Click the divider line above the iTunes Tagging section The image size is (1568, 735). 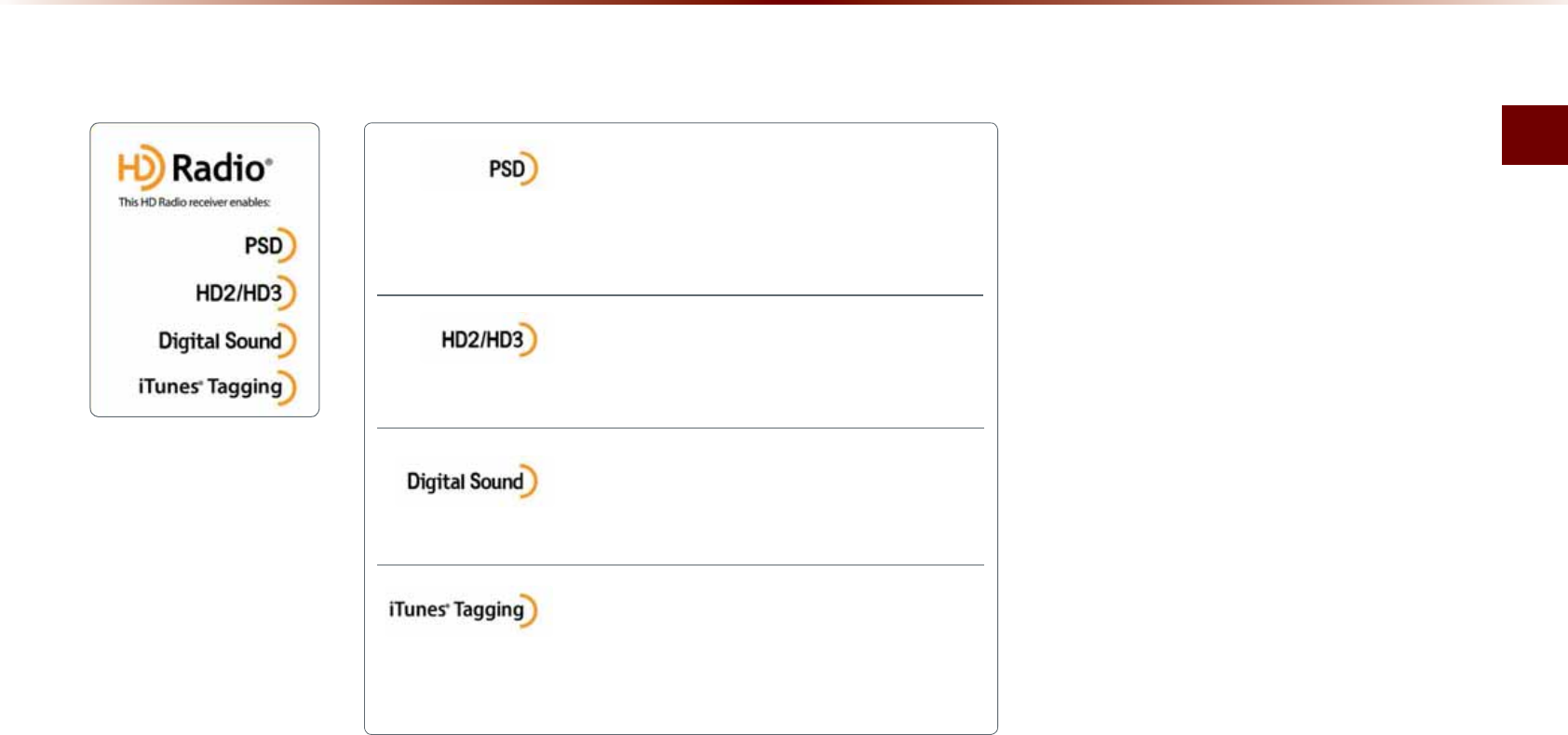click(680, 565)
